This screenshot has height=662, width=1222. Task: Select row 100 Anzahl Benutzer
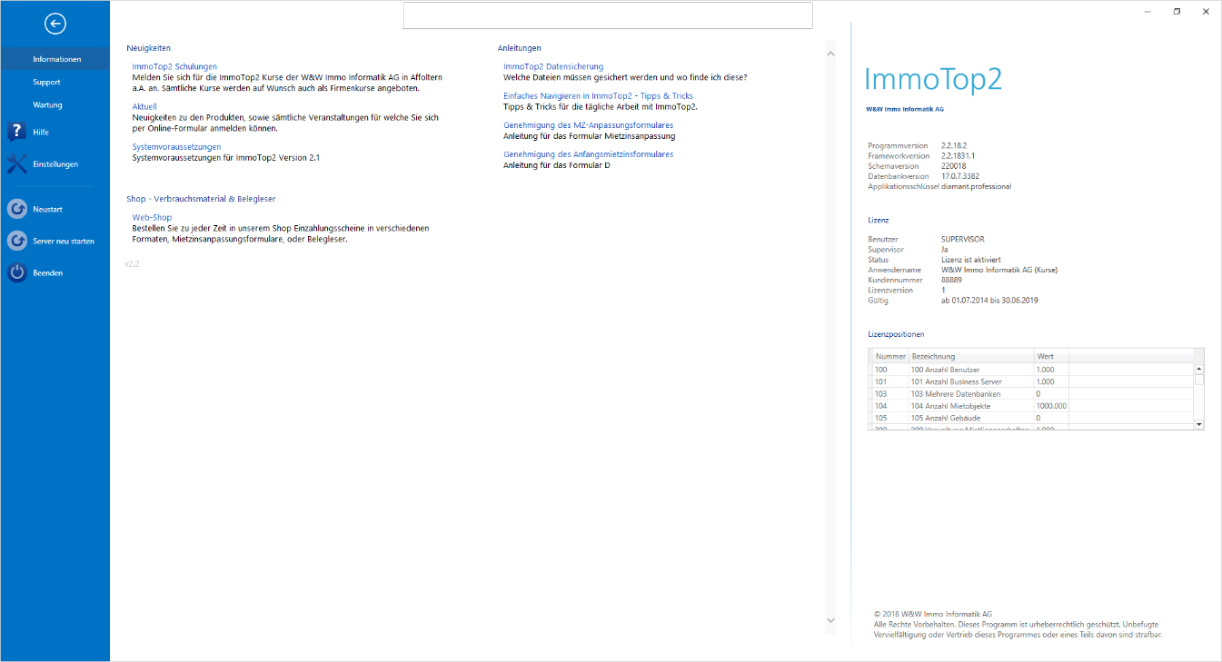click(x=1032, y=369)
